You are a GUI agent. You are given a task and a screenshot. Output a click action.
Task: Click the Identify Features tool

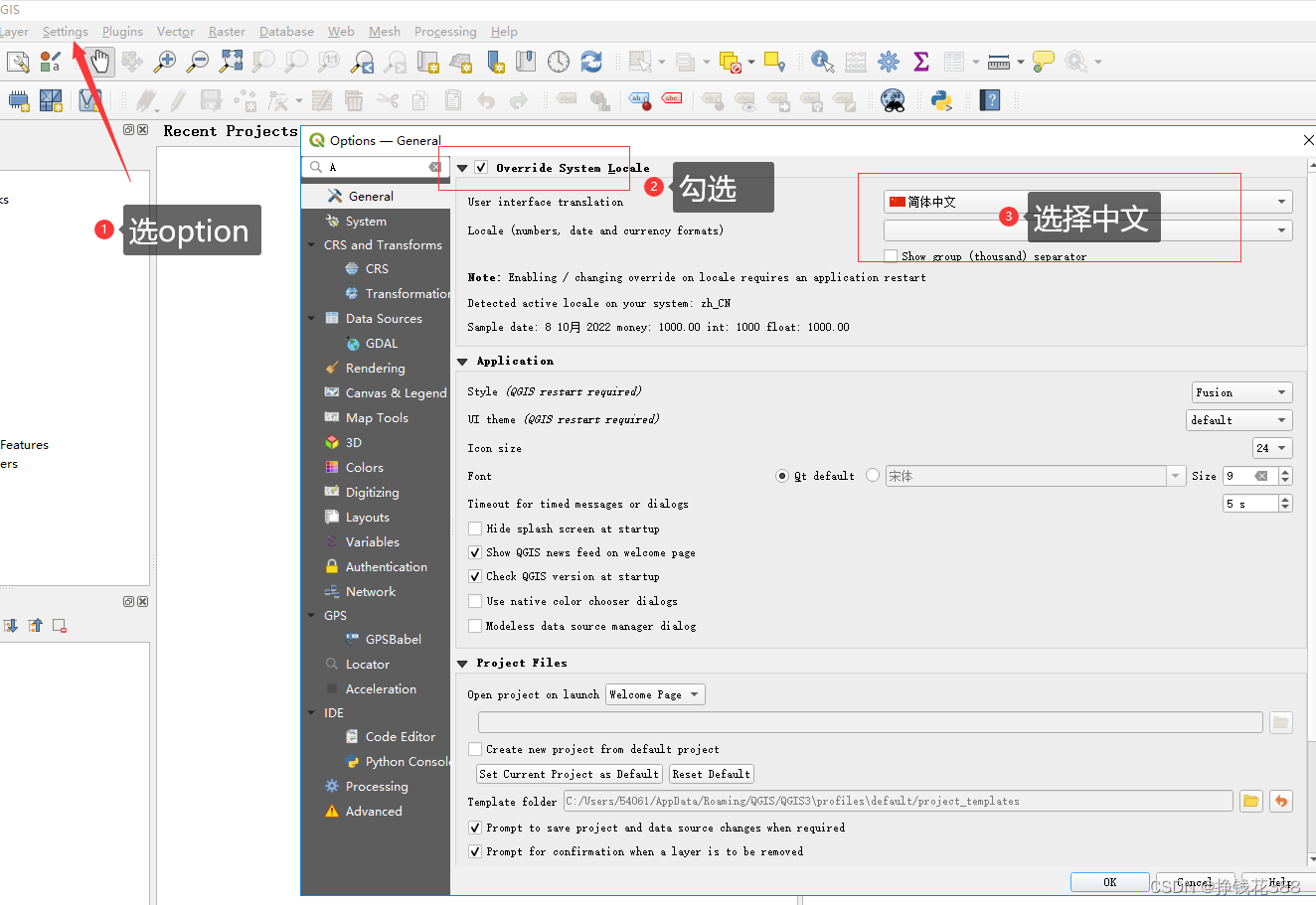click(822, 61)
